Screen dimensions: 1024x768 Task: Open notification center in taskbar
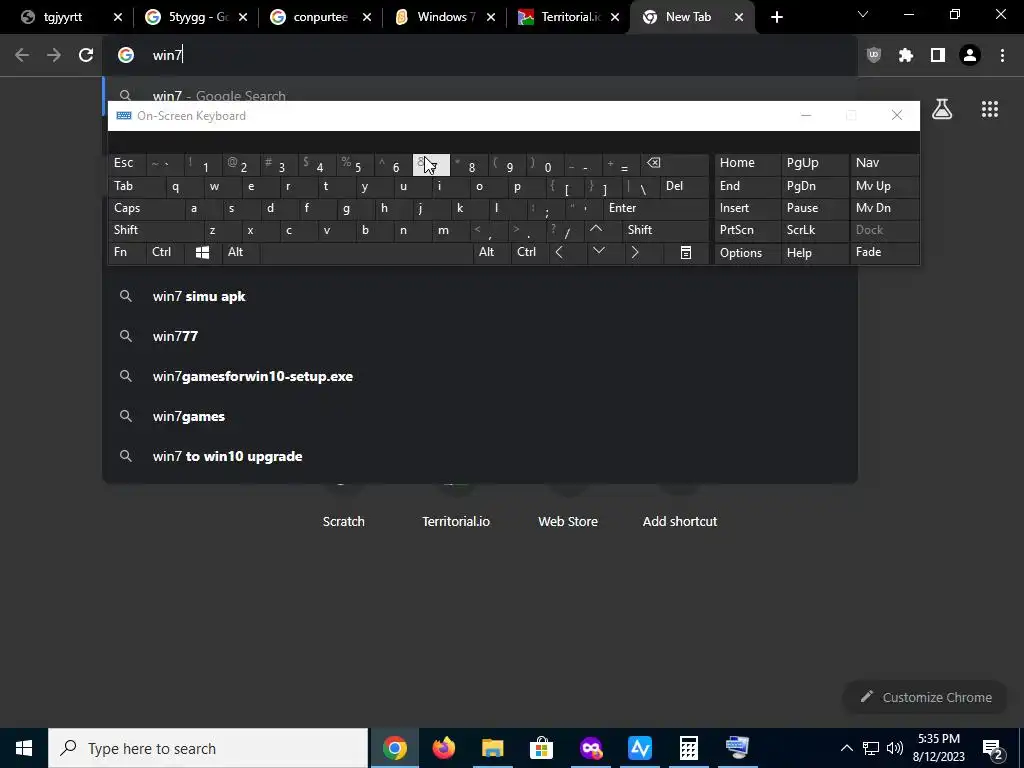coord(993,749)
